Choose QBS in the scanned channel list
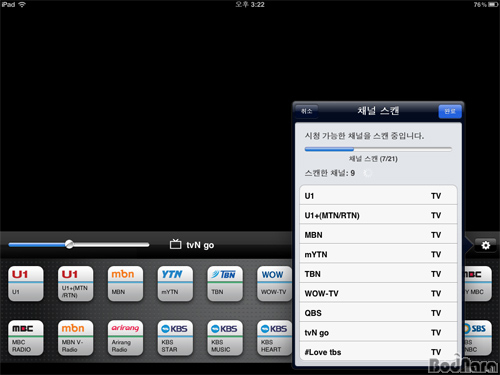 378,313
